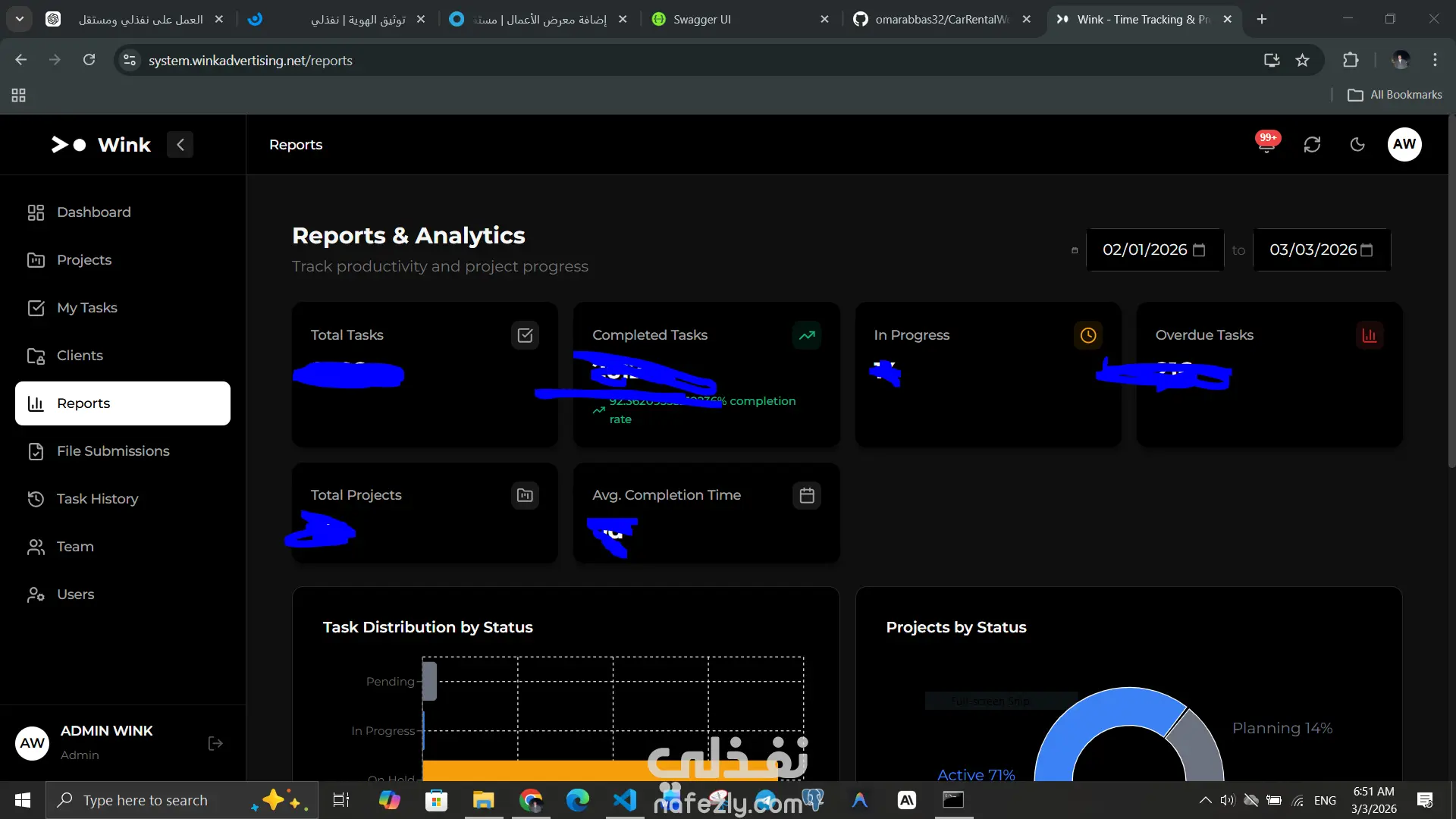Open Dashboard from the sidebar
Image resolution: width=1456 pixels, height=819 pixels.
(93, 212)
